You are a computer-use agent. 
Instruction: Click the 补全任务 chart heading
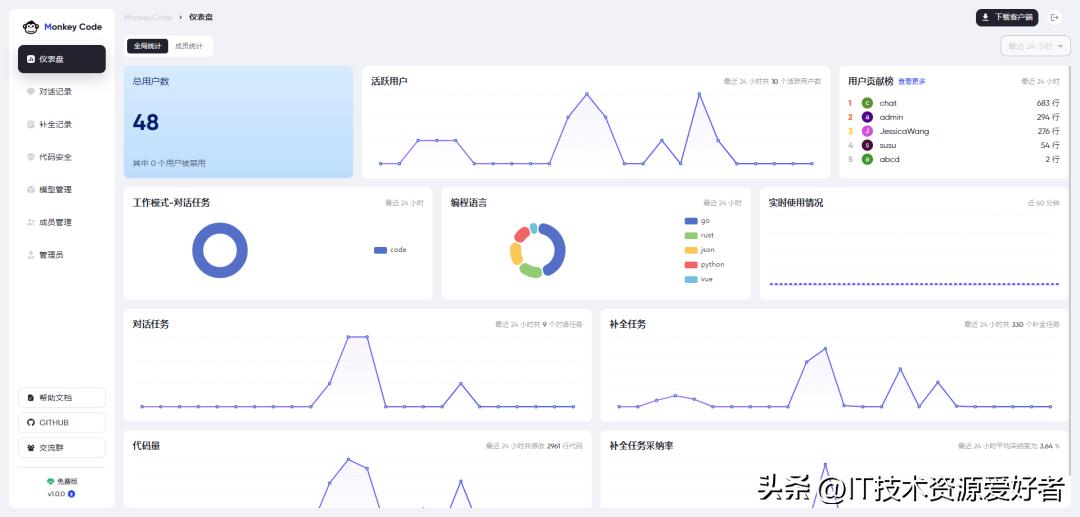coord(627,324)
